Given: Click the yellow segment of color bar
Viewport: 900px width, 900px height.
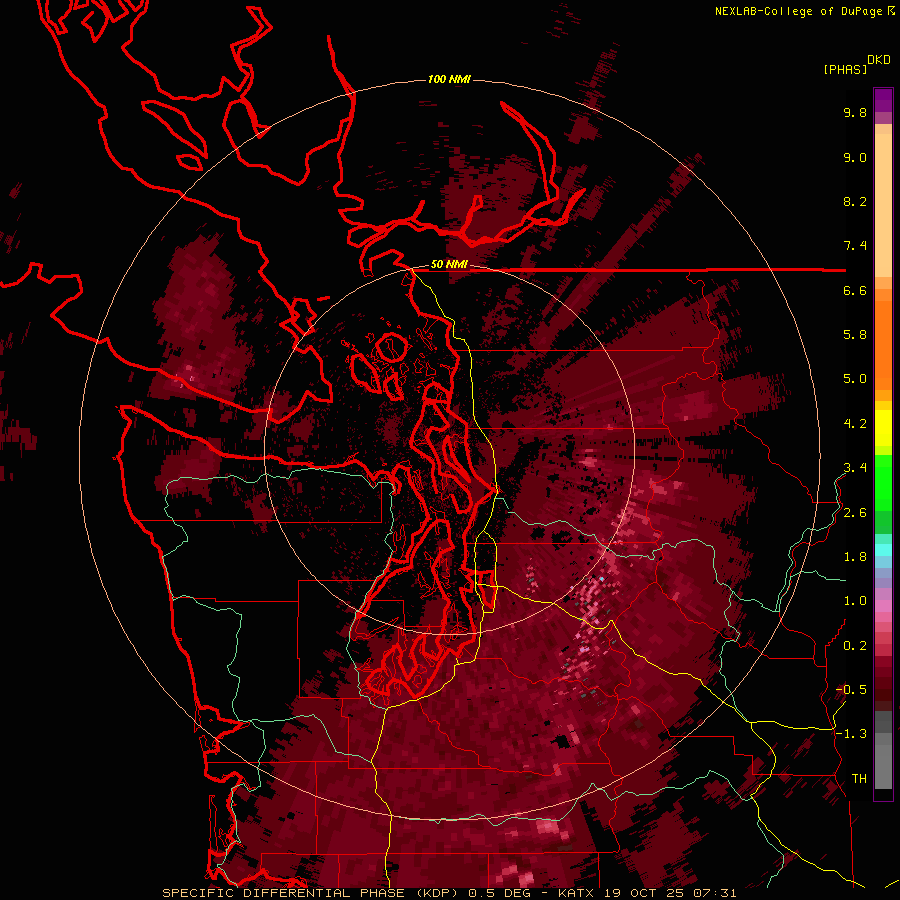Looking at the screenshot, I should (883, 428).
